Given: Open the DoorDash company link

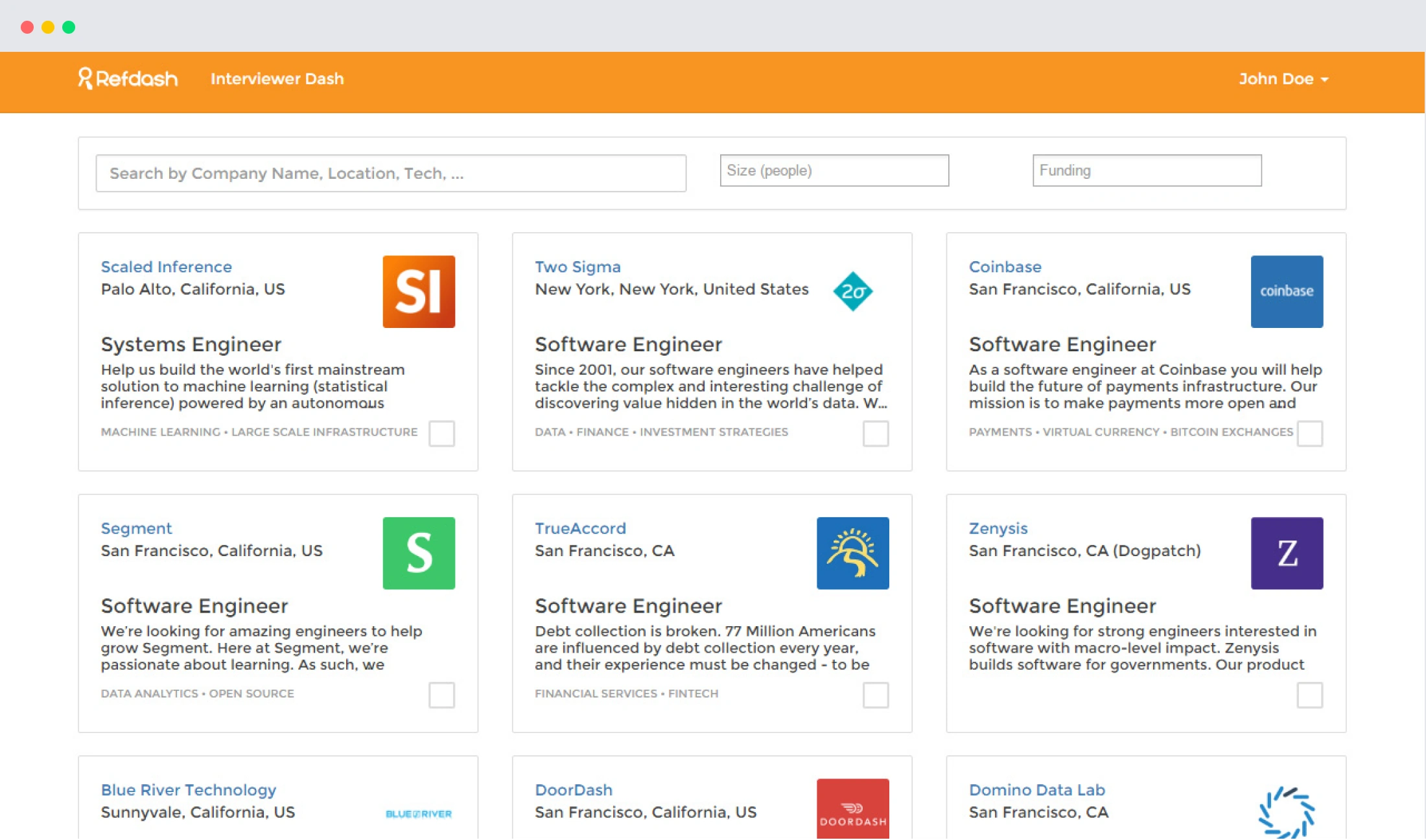Looking at the screenshot, I should coord(574,789).
